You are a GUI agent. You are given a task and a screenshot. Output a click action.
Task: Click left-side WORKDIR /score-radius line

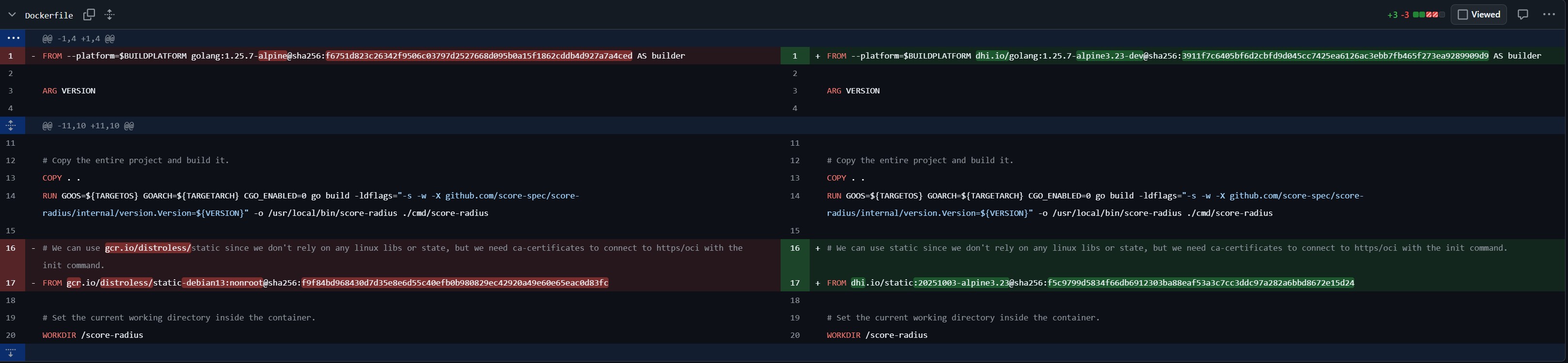(93, 335)
